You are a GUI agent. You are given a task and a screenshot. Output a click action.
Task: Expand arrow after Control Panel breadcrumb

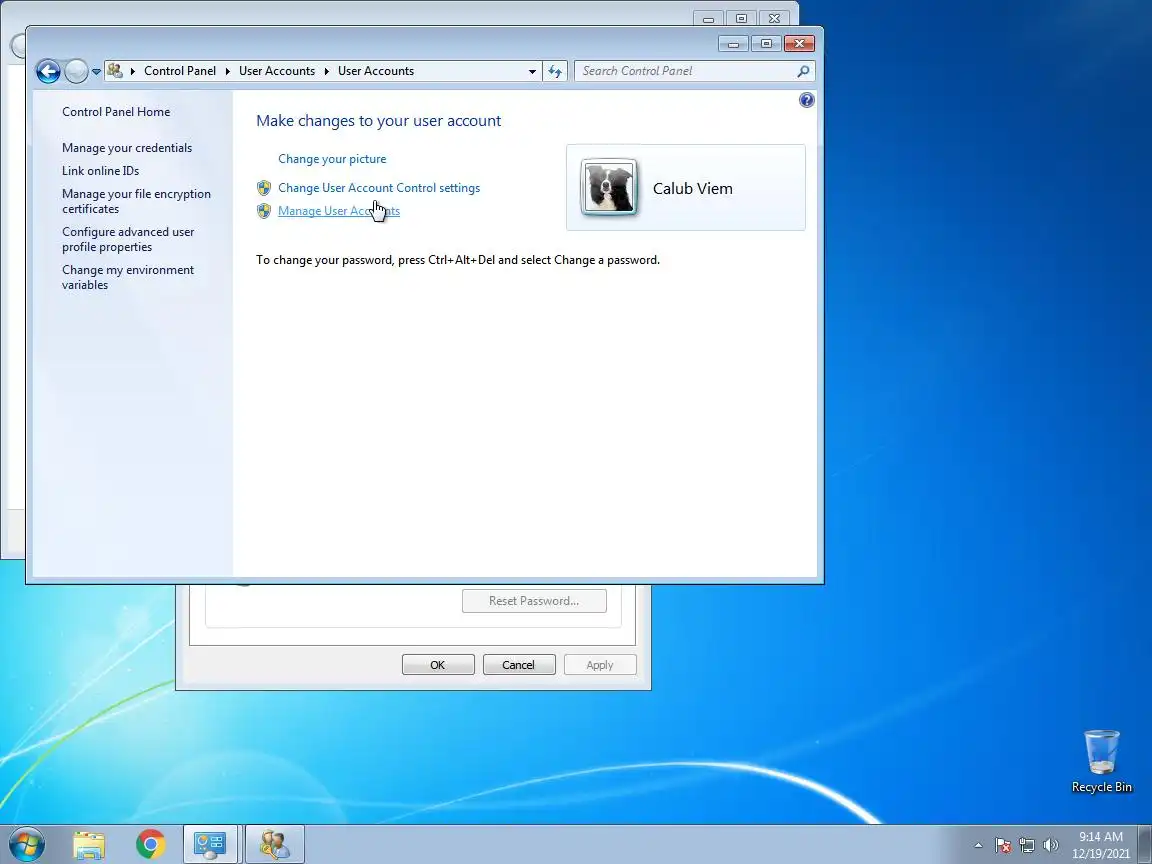click(228, 71)
